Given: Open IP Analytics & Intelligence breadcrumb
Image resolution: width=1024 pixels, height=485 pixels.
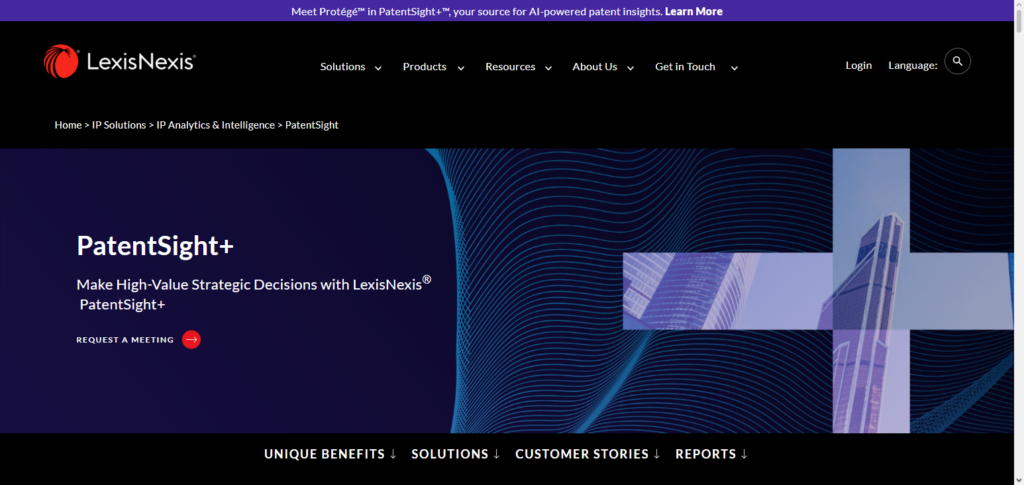Looking at the screenshot, I should [x=216, y=125].
